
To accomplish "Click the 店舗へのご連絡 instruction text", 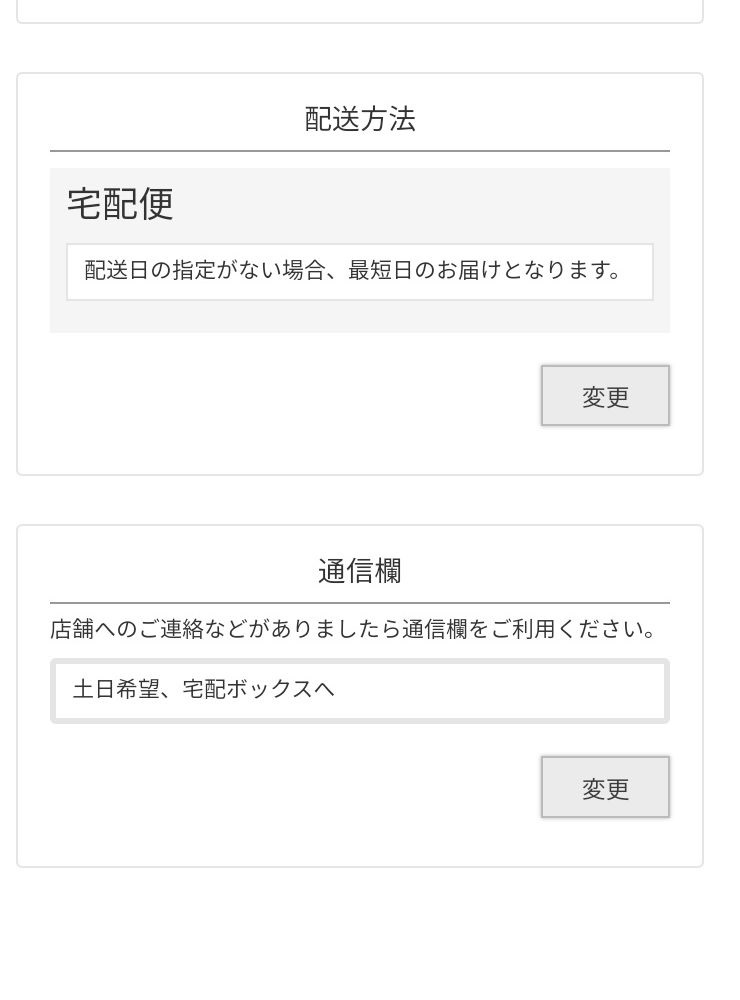I will point(355,630).
